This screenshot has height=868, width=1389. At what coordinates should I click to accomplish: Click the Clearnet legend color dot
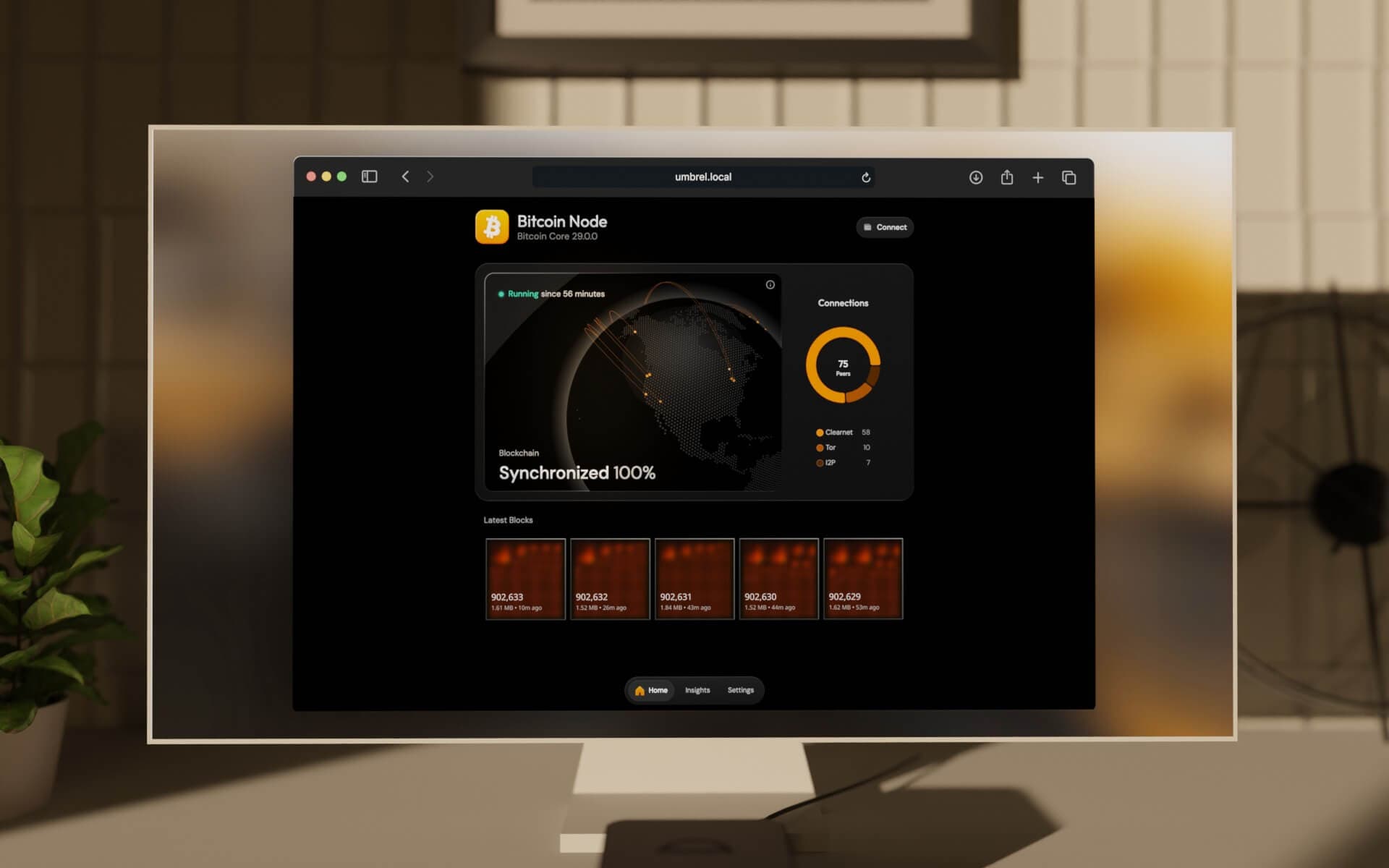[820, 433]
